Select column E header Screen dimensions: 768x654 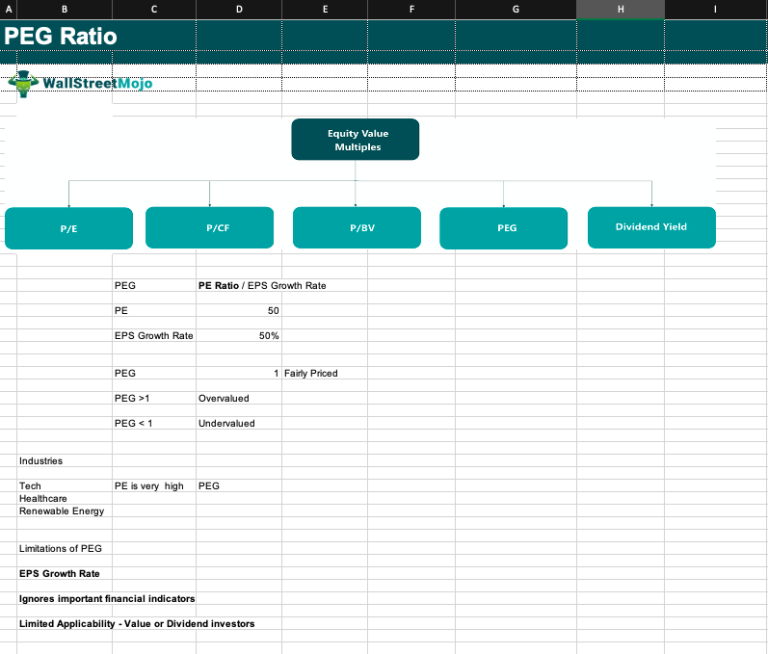325,9
